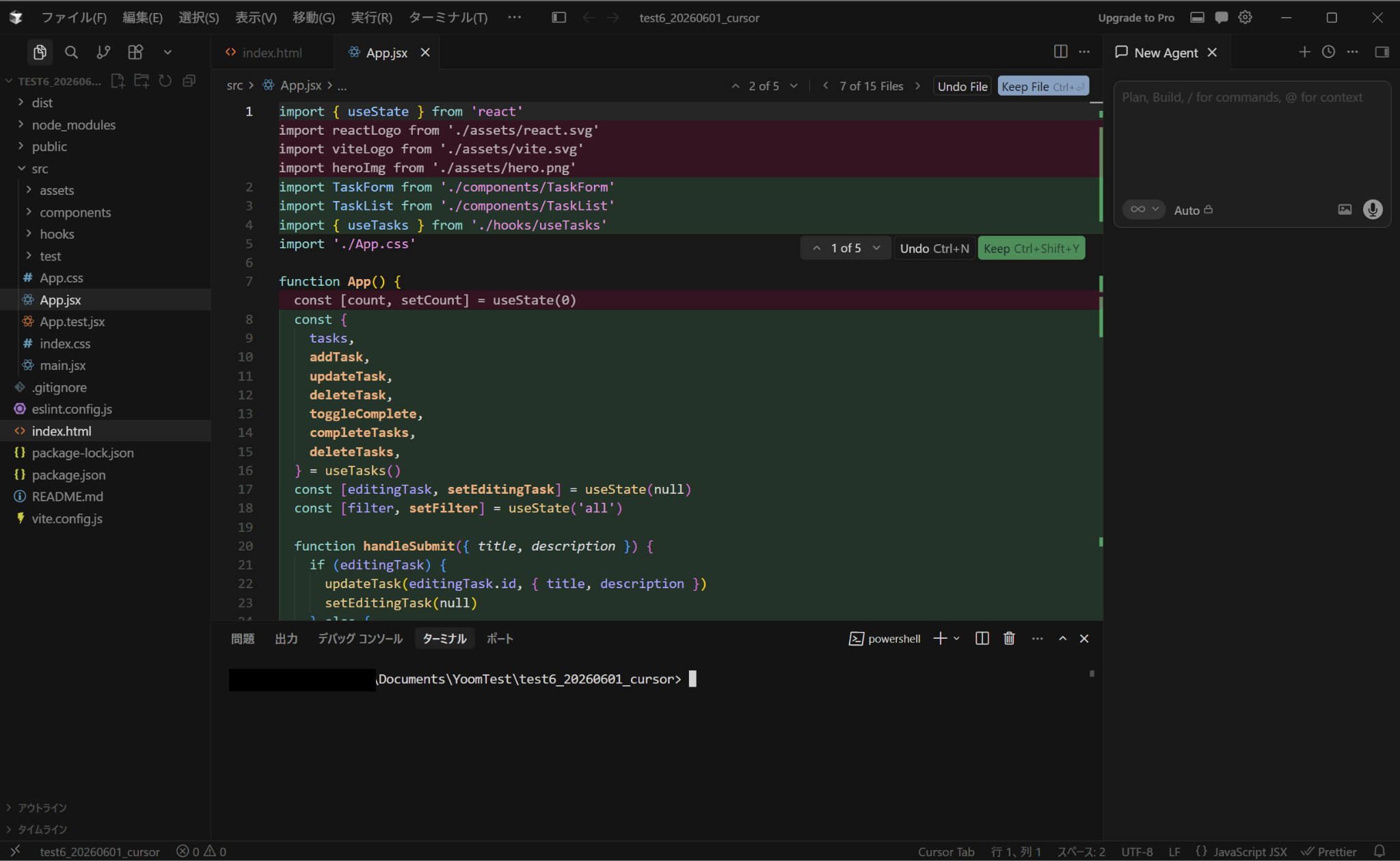Click New Folder icon in explorer header
This screenshot has width=1400, height=861.
click(x=142, y=81)
